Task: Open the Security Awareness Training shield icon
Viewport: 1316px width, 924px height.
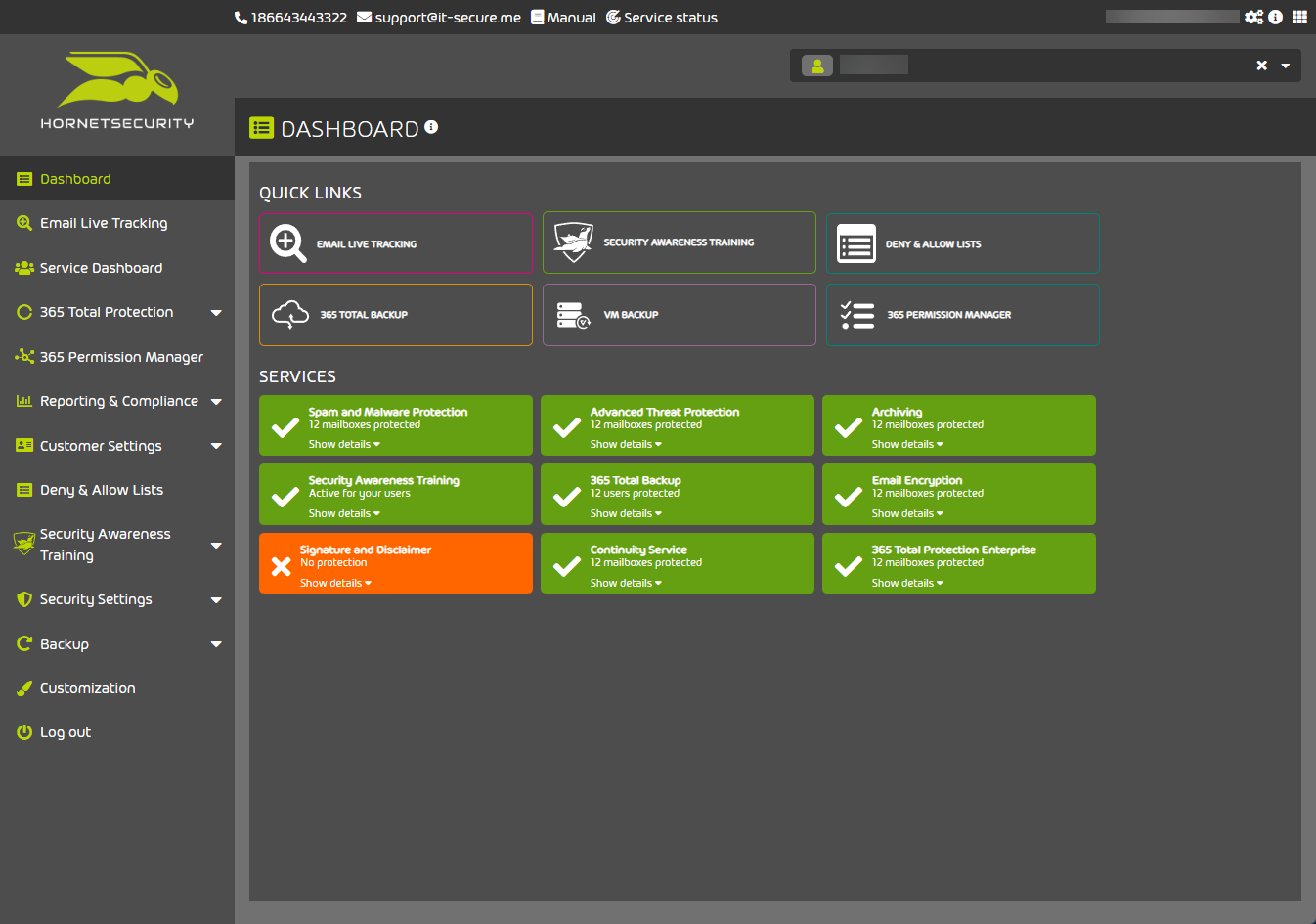Action: click(573, 242)
